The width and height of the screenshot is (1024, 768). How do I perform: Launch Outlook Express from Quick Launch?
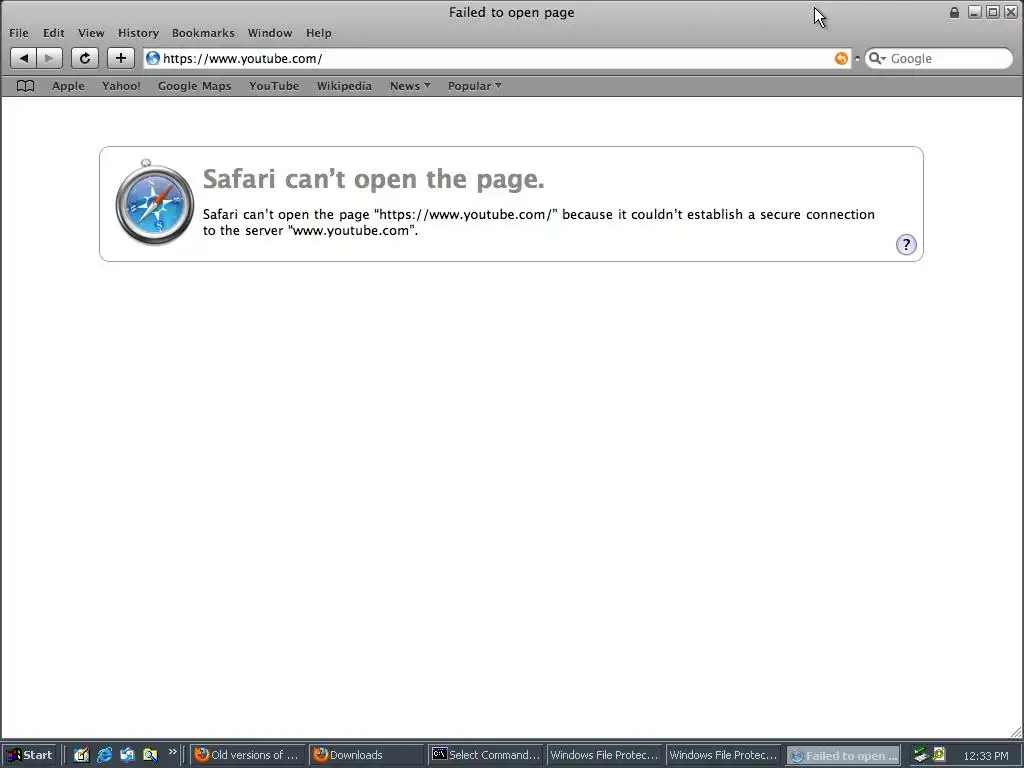[127, 755]
